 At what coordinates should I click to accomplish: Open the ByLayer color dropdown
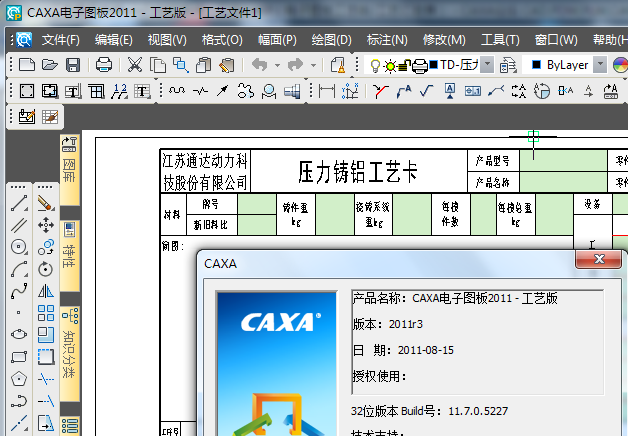(599, 65)
